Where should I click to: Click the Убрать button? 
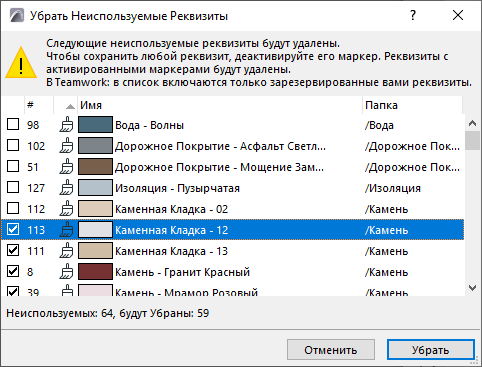click(x=430, y=350)
